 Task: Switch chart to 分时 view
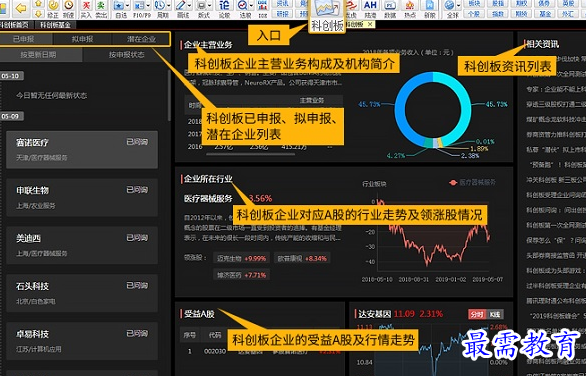click(x=476, y=314)
